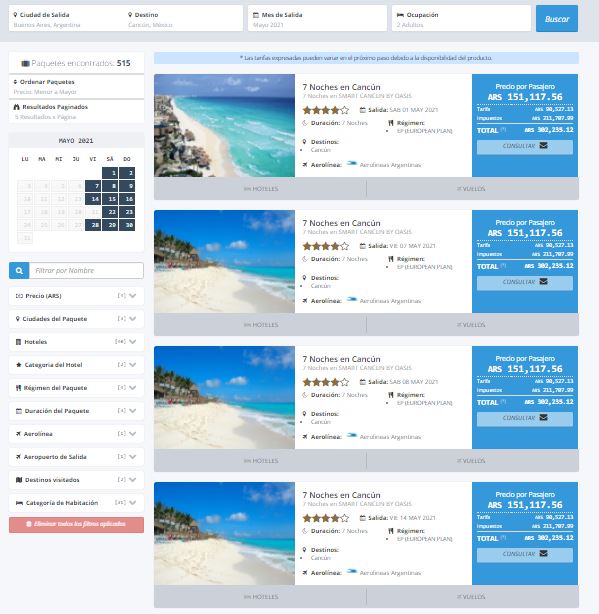Click the bed icon beside Ocupación
The image size is (599, 614).
[x=400, y=15]
